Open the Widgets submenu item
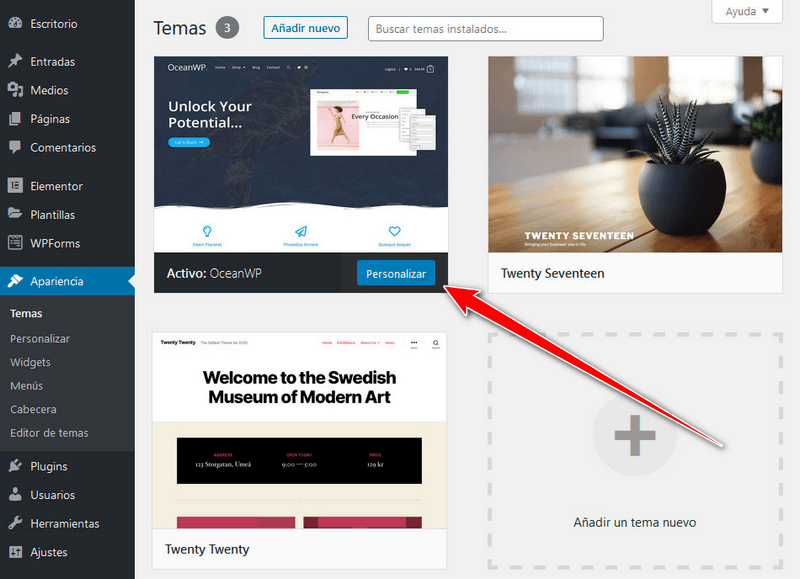 (x=30, y=362)
